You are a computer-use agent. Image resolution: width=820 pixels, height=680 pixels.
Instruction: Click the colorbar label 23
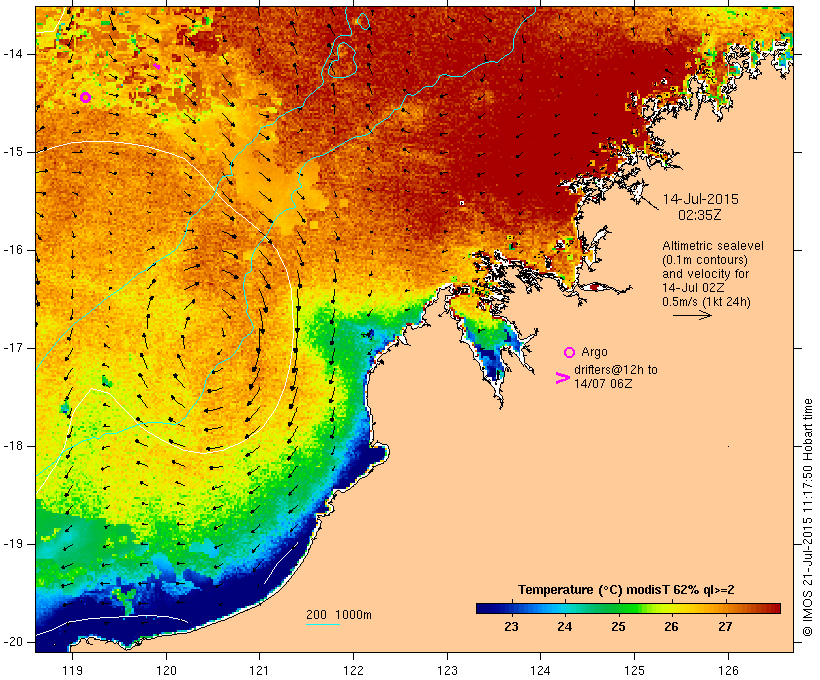pyautogui.click(x=511, y=627)
